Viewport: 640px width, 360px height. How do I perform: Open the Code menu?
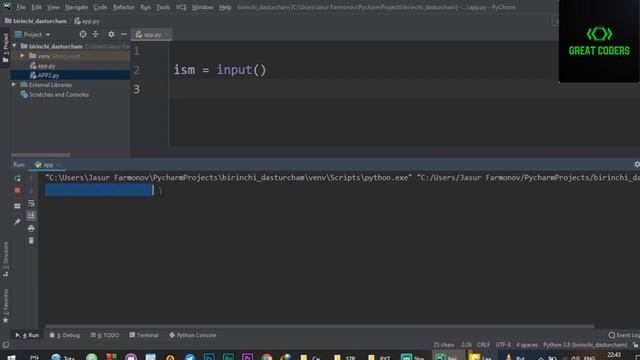click(x=100, y=7)
